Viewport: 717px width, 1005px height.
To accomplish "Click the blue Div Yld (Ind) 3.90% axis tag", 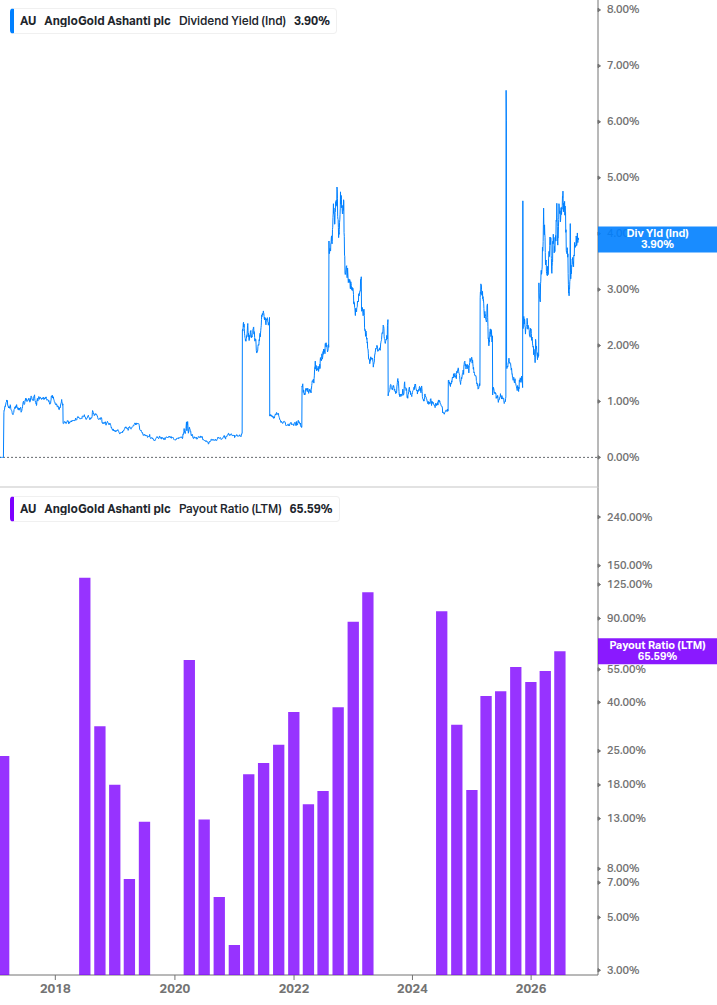I will click(x=657, y=238).
